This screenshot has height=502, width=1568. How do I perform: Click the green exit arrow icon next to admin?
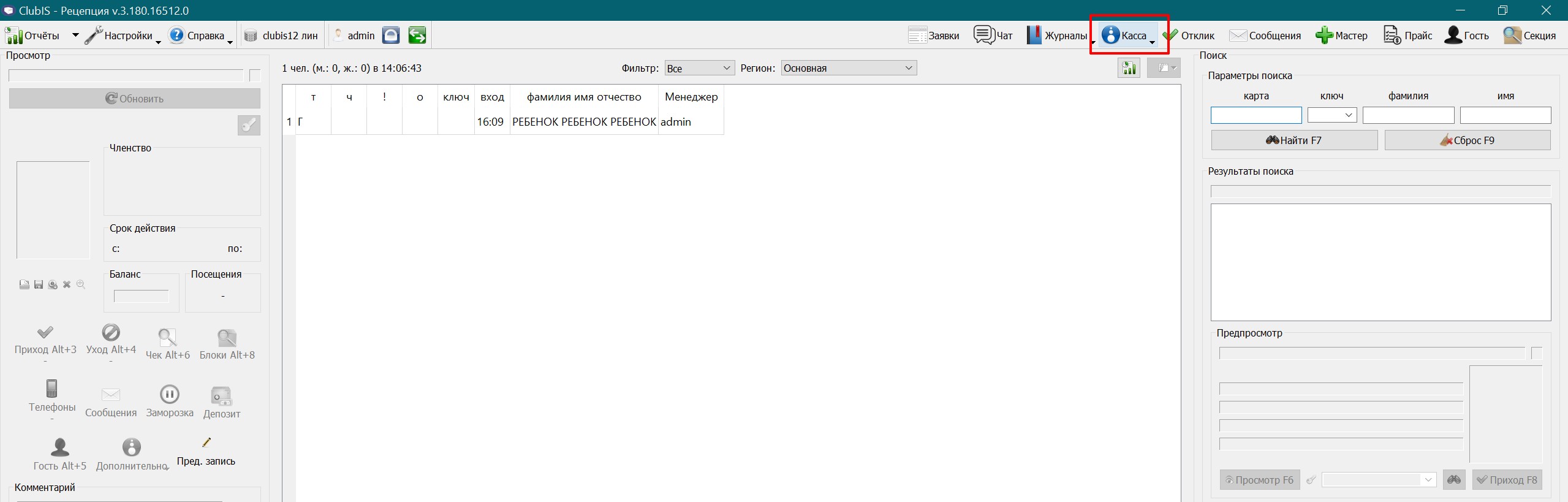pos(417,36)
